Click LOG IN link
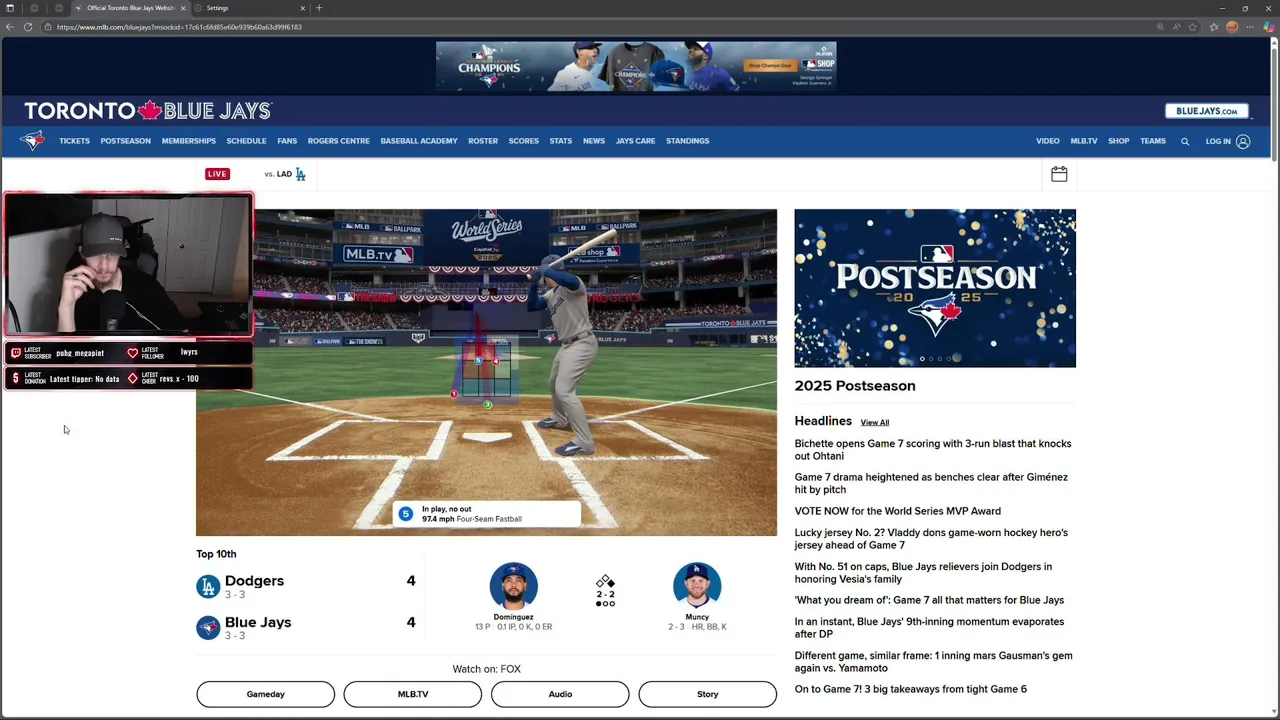 1218,141
